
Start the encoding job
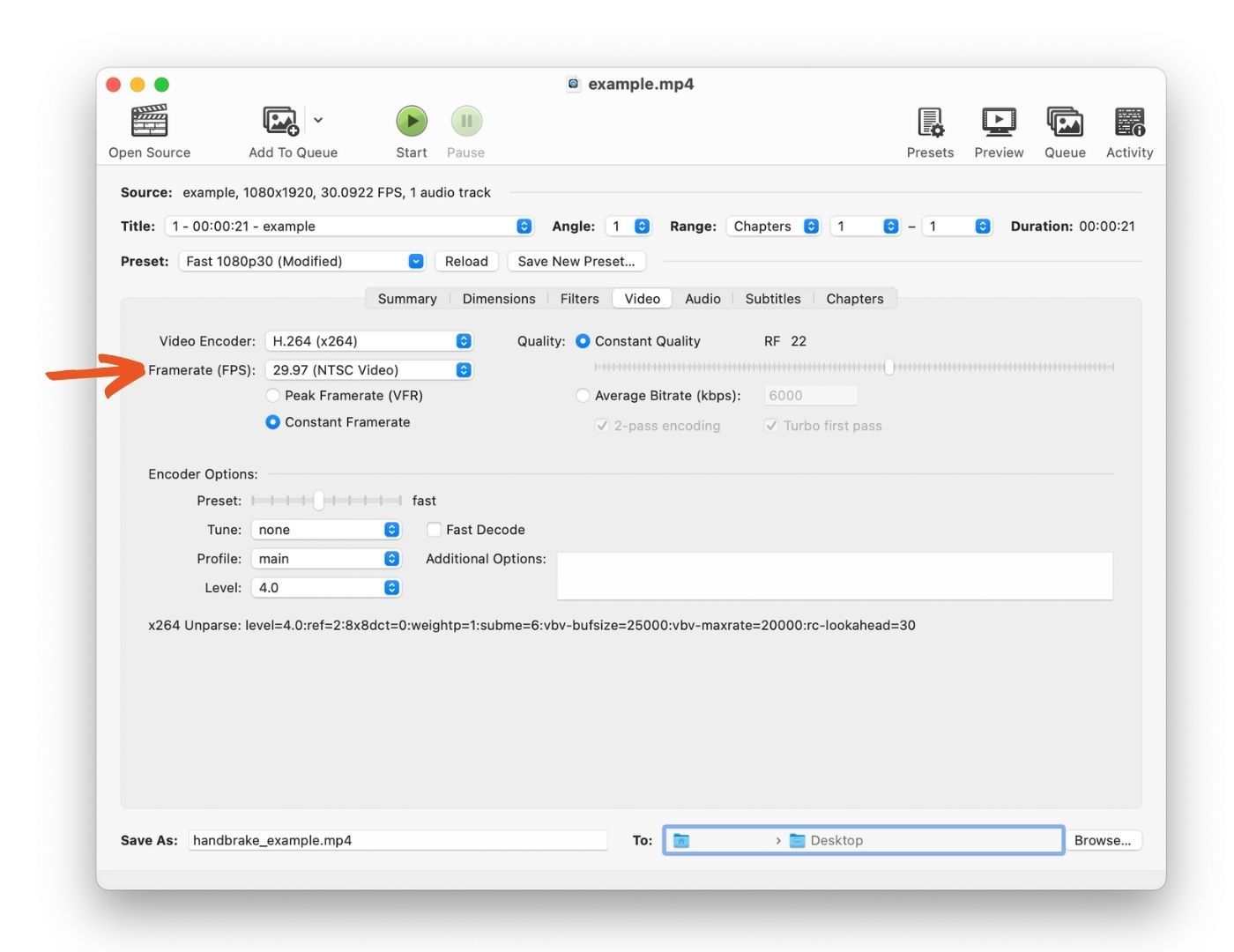(411, 121)
